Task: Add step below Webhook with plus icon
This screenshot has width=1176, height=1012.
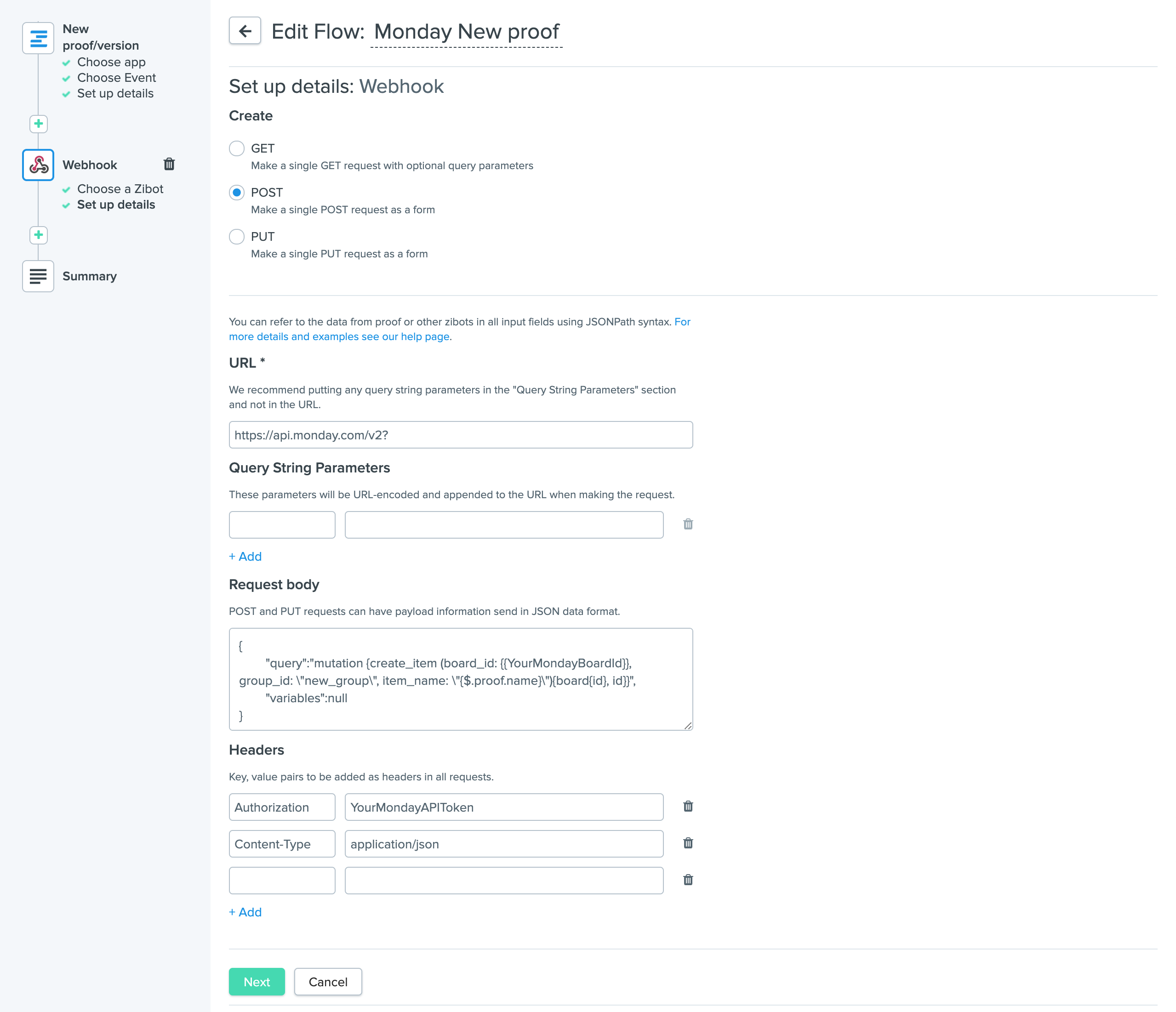Action: point(39,235)
